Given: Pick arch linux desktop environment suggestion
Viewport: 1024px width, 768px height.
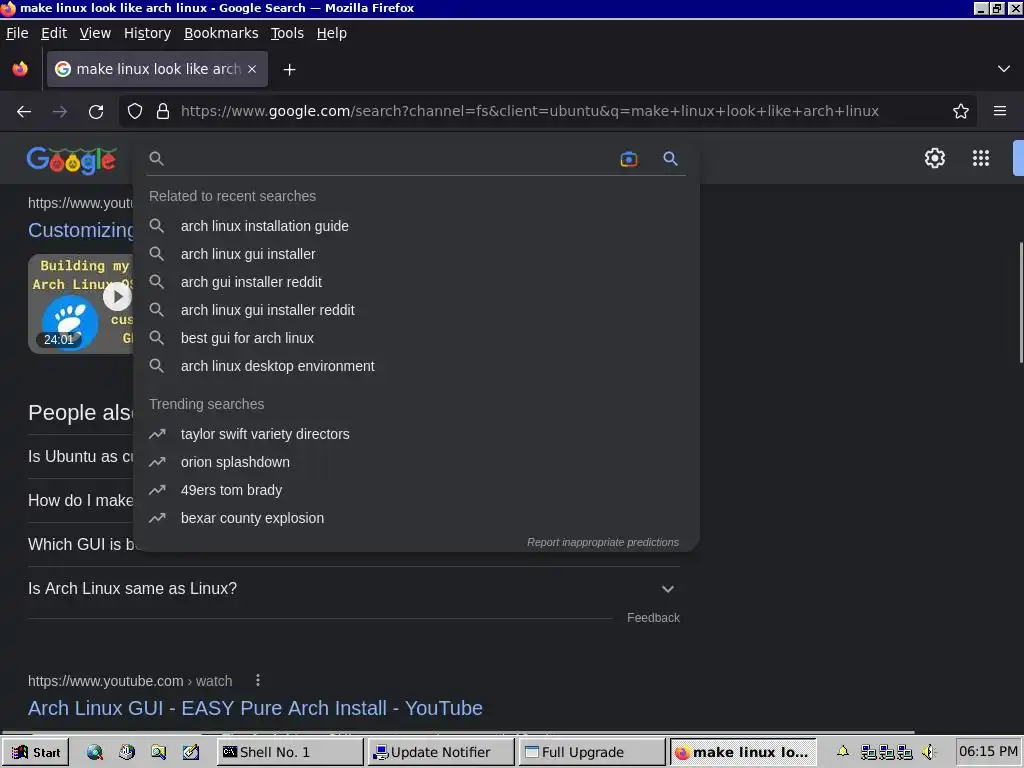Looking at the screenshot, I should (416, 366).
